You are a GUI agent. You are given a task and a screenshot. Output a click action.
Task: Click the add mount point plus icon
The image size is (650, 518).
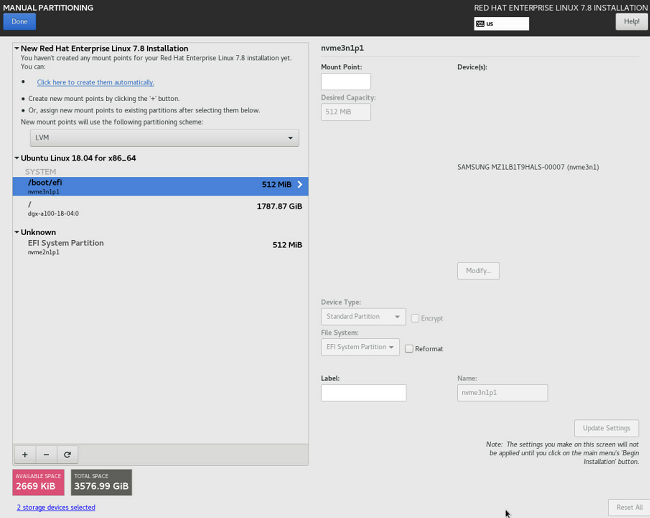25,453
